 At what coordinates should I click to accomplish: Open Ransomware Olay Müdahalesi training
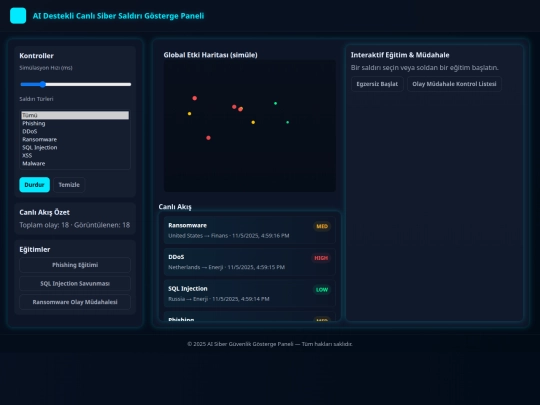coord(75,302)
